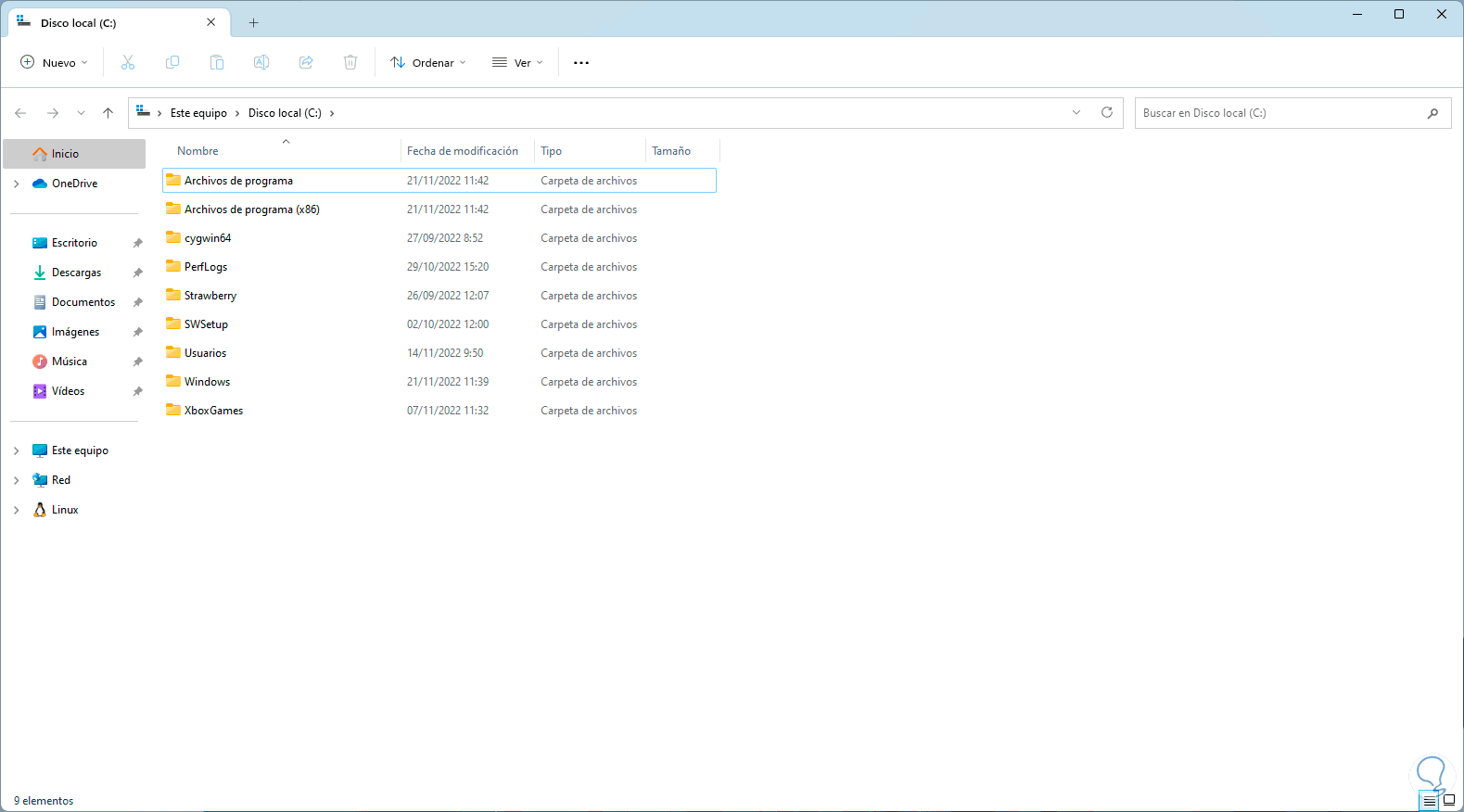The height and width of the screenshot is (812, 1464).
Task: Expand chevron after Disco local (C:) in path
Action: click(332, 113)
